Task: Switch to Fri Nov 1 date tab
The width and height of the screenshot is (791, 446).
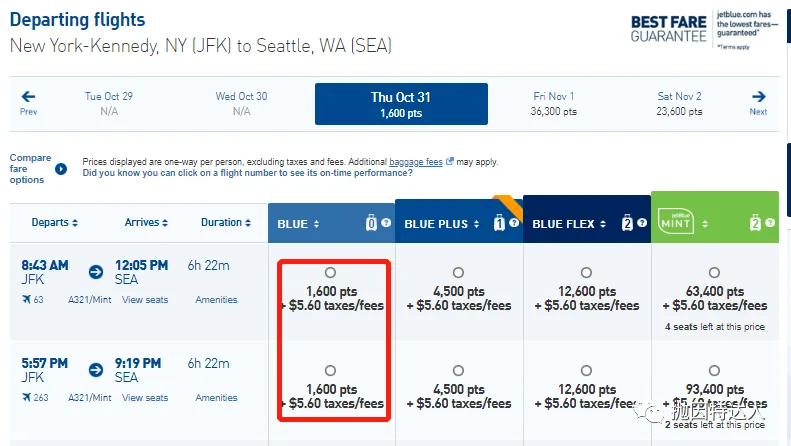Action: pos(553,103)
